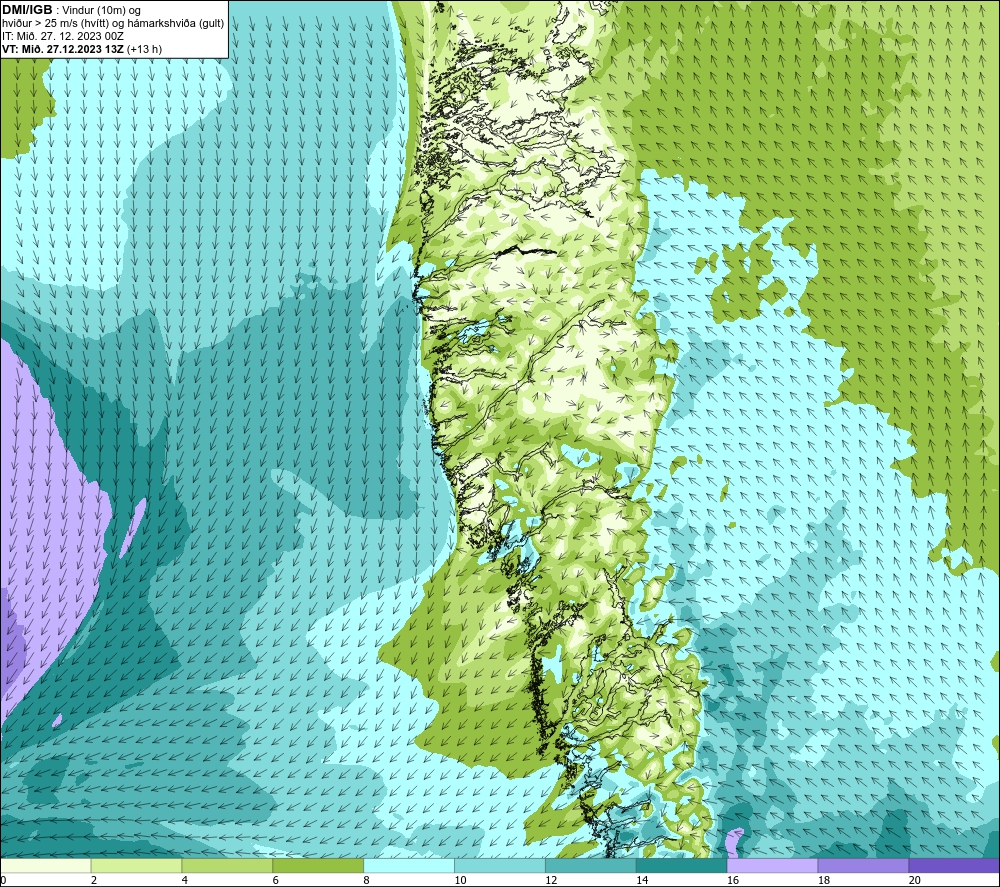Click the scale label "20"
1000x887 pixels.
[x=915, y=881]
